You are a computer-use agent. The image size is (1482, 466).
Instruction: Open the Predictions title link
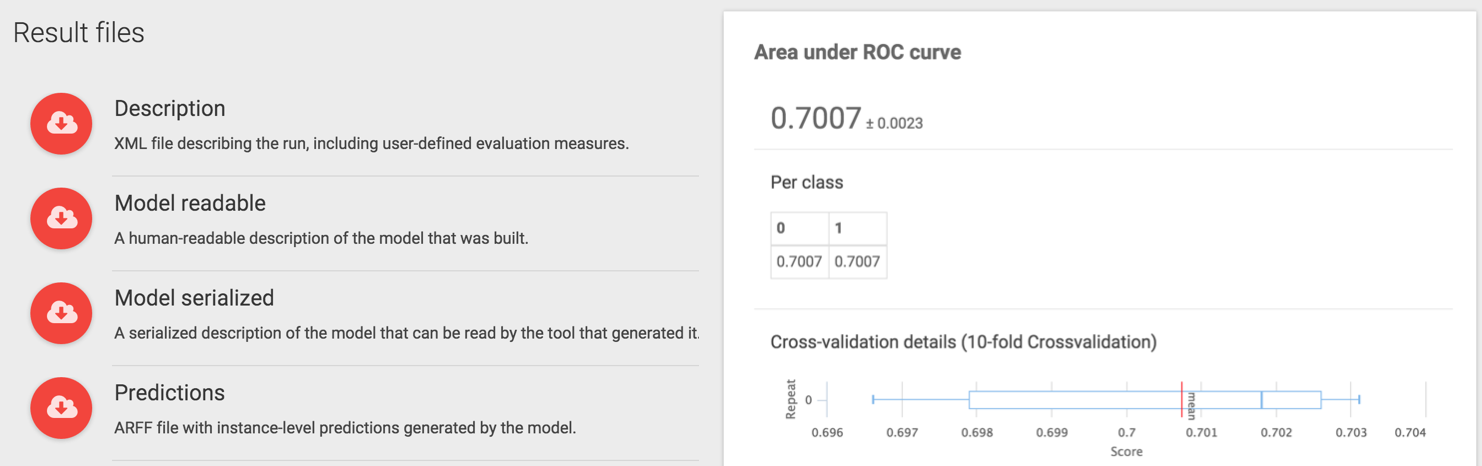(169, 393)
